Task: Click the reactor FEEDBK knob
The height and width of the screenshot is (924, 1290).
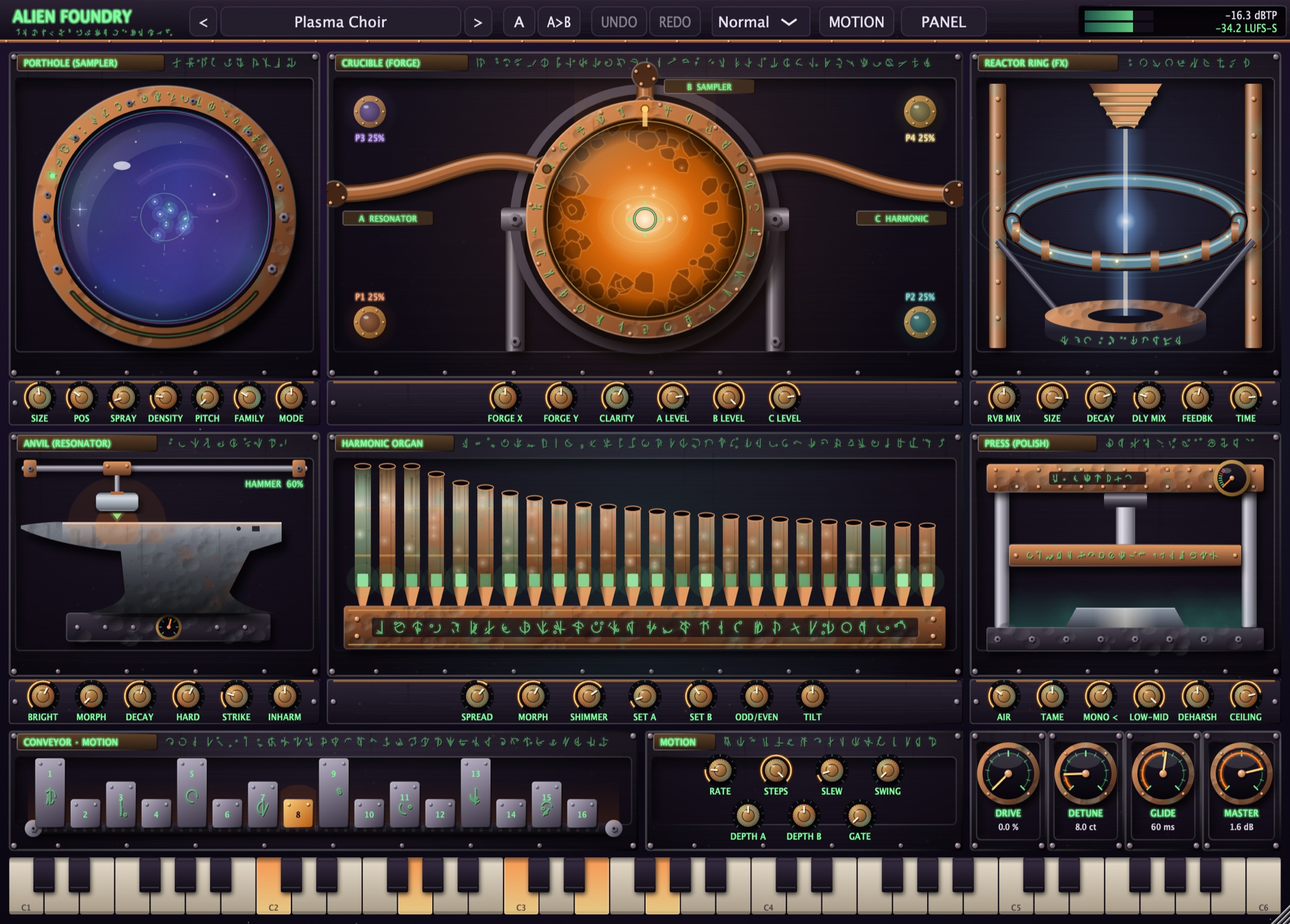Action: [x=1197, y=398]
